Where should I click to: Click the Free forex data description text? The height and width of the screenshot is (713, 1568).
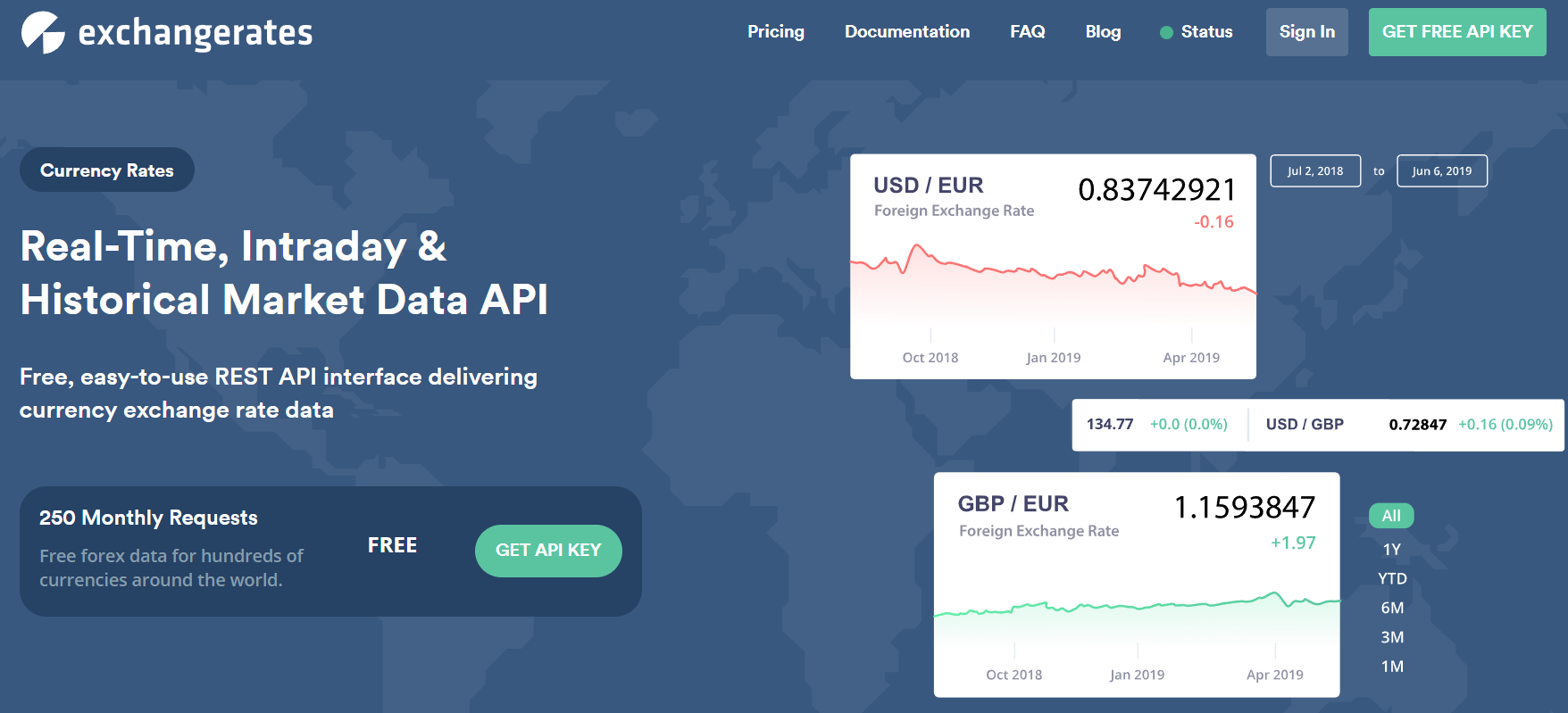coord(171,568)
